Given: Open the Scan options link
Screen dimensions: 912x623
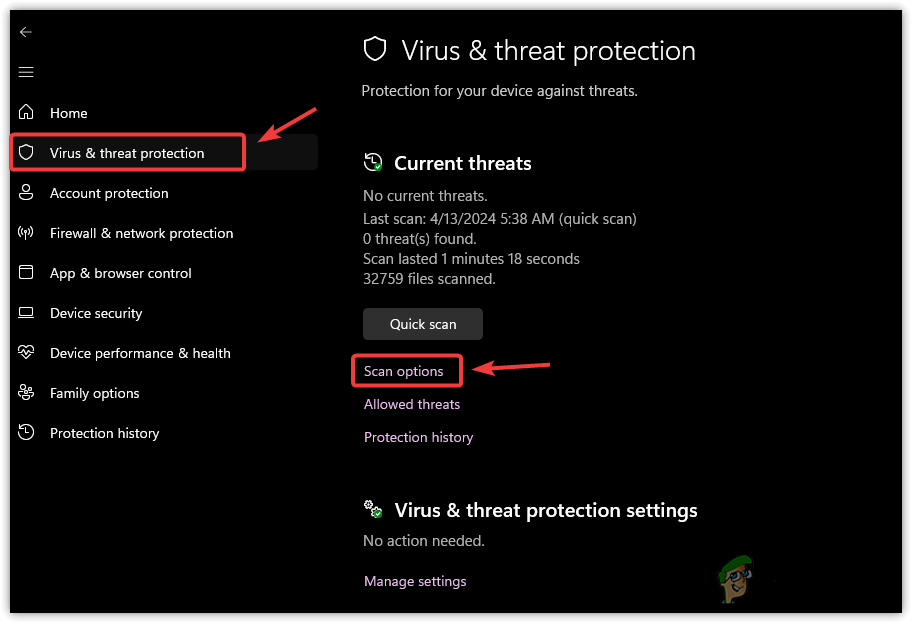Looking at the screenshot, I should pos(404,371).
